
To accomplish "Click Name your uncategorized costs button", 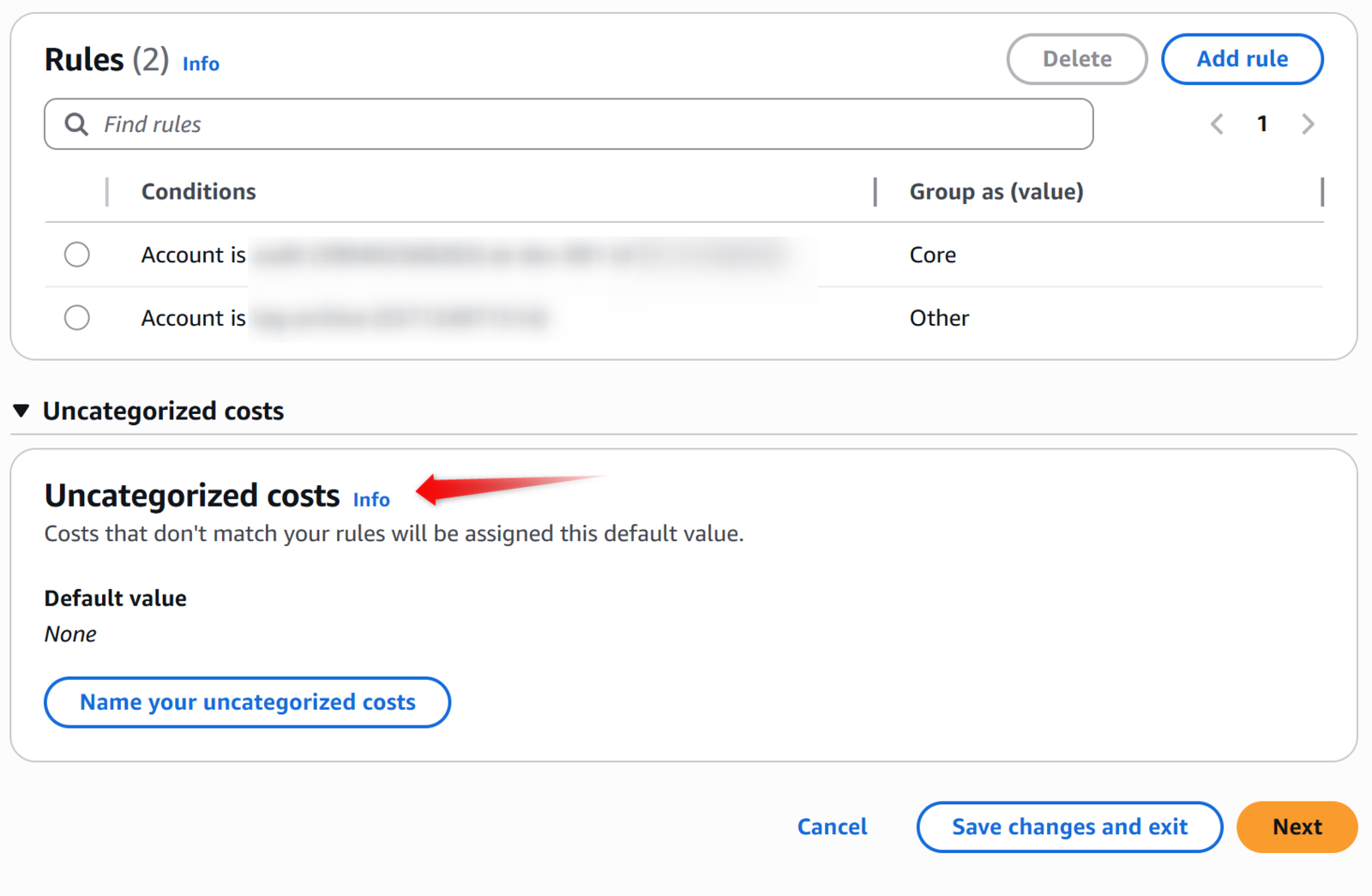I will (x=247, y=702).
